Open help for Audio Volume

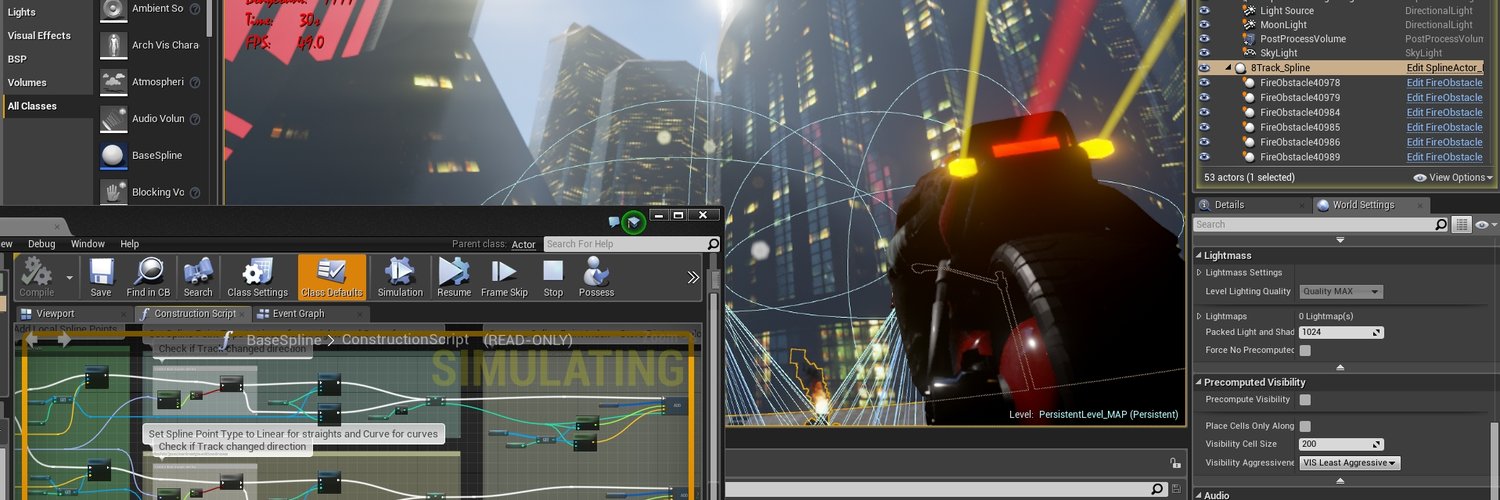point(195,119)
